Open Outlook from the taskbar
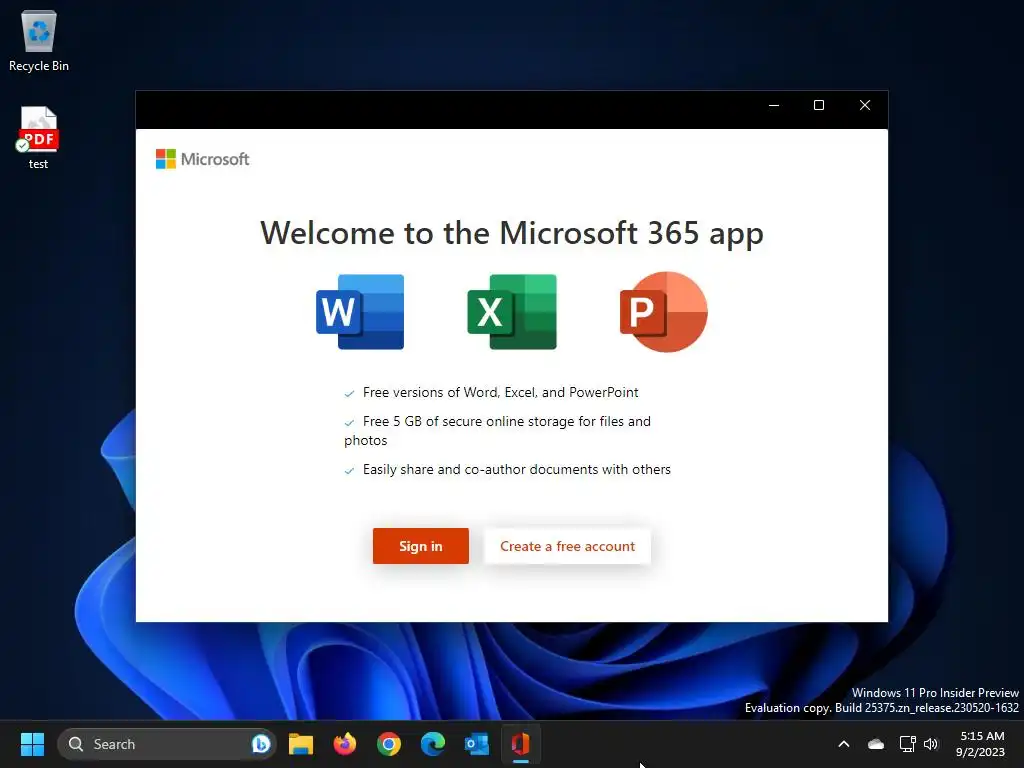The image size is (1024, 768). pyautogui.click(x=476, y=744)
